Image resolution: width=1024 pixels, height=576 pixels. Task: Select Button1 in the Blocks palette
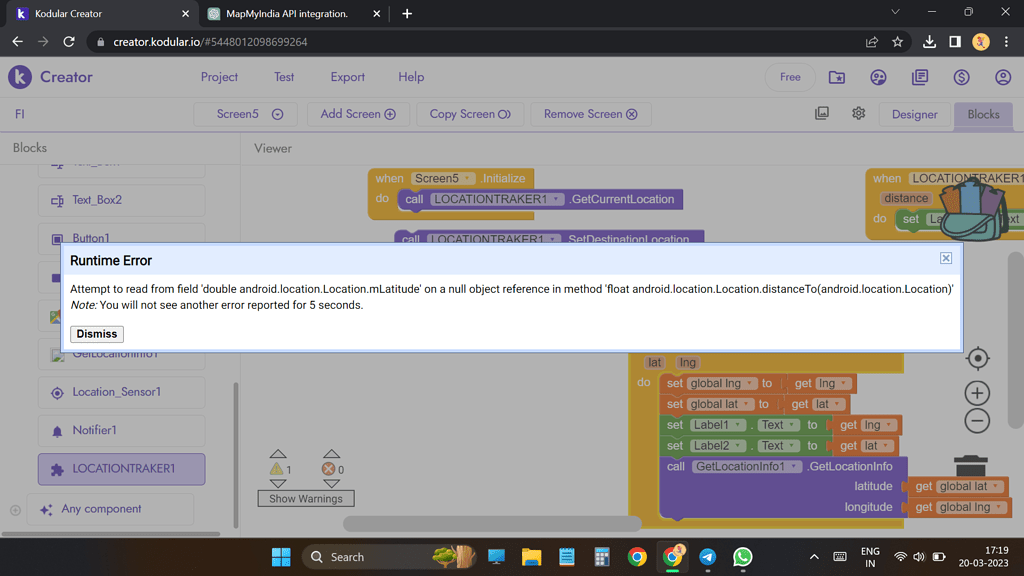point(121,238)
